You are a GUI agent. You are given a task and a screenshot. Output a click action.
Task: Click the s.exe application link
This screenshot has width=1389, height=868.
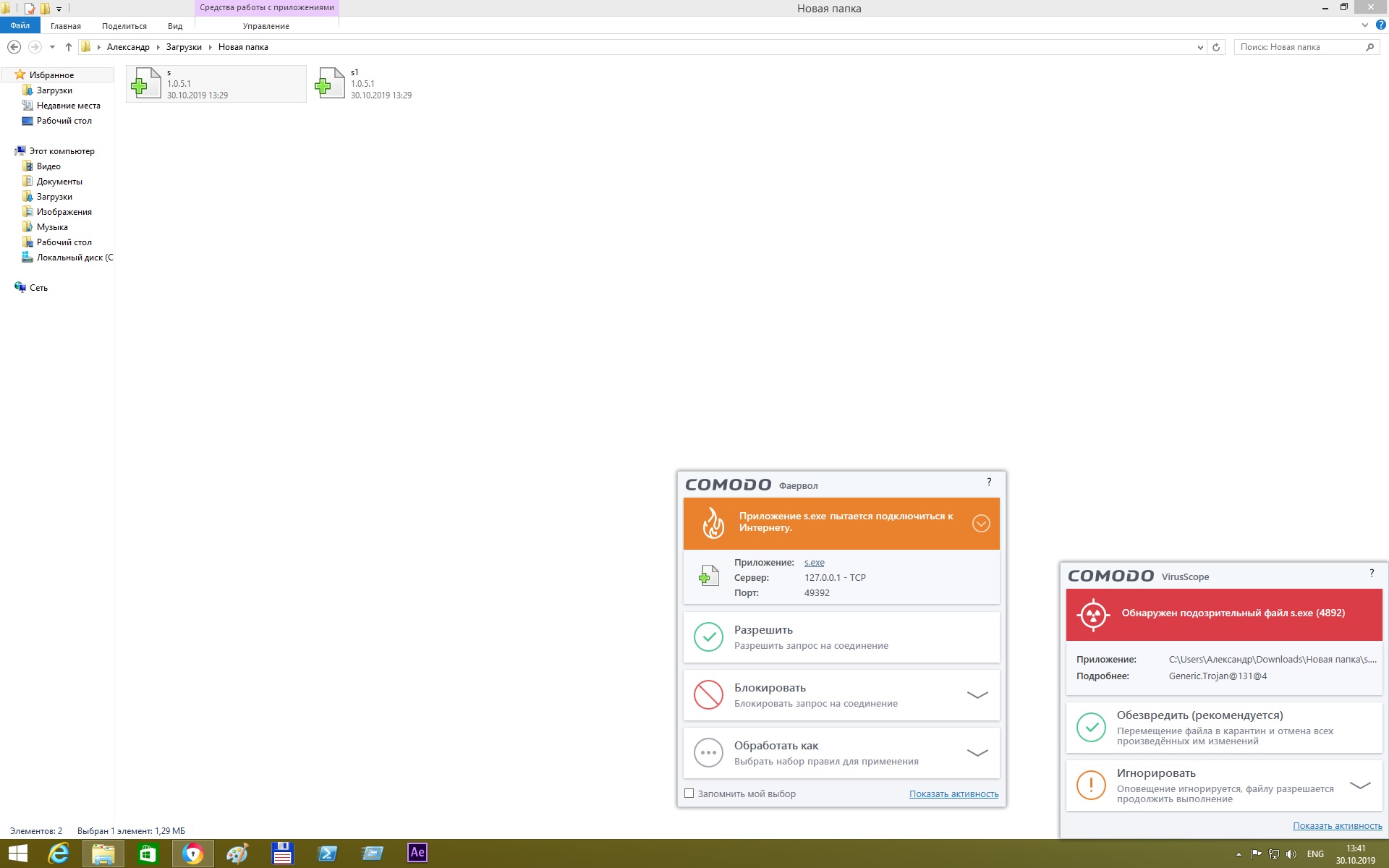coord(814,562)
